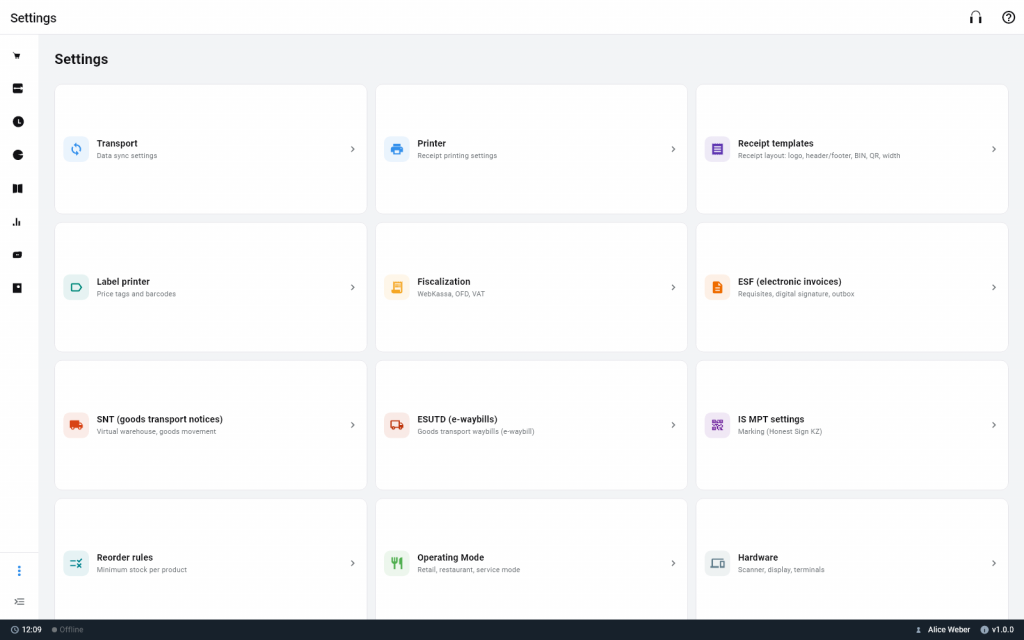Click the Alice Weber user name
The width and height of the screenshot is (1024, 640).
pos(948,630)
